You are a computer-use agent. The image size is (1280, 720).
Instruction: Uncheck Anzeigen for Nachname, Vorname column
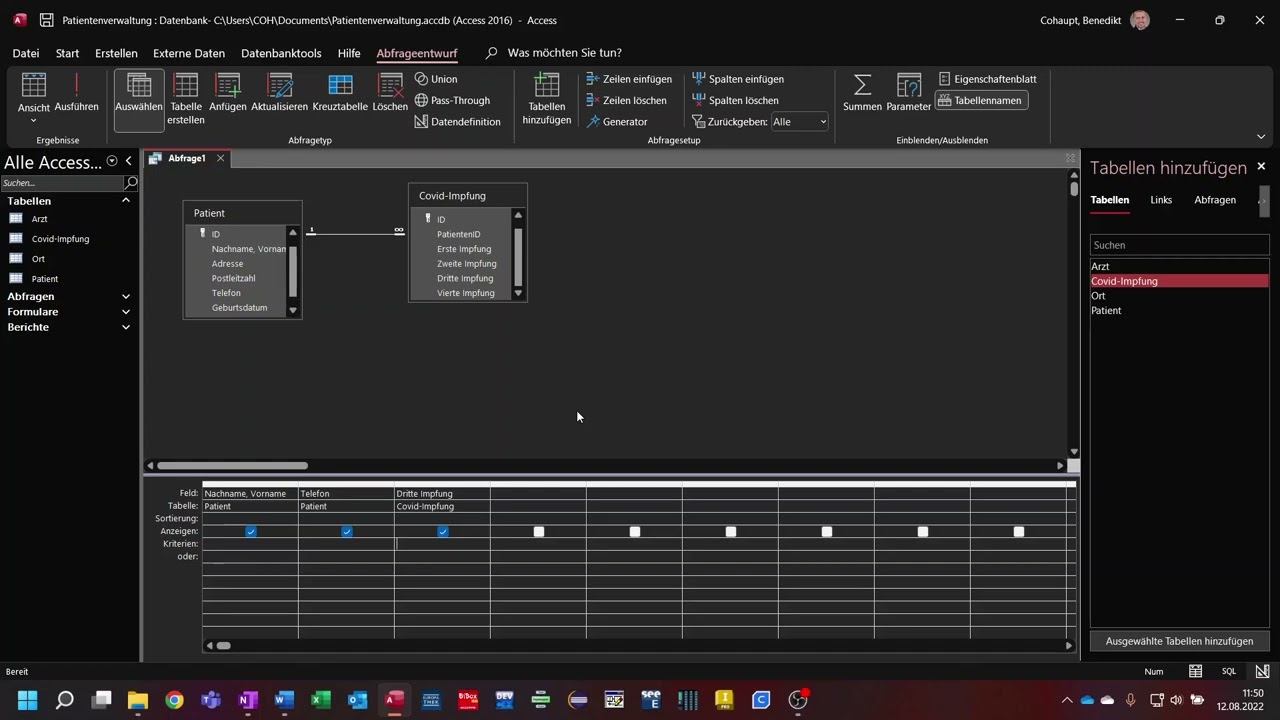pos(251,532)
